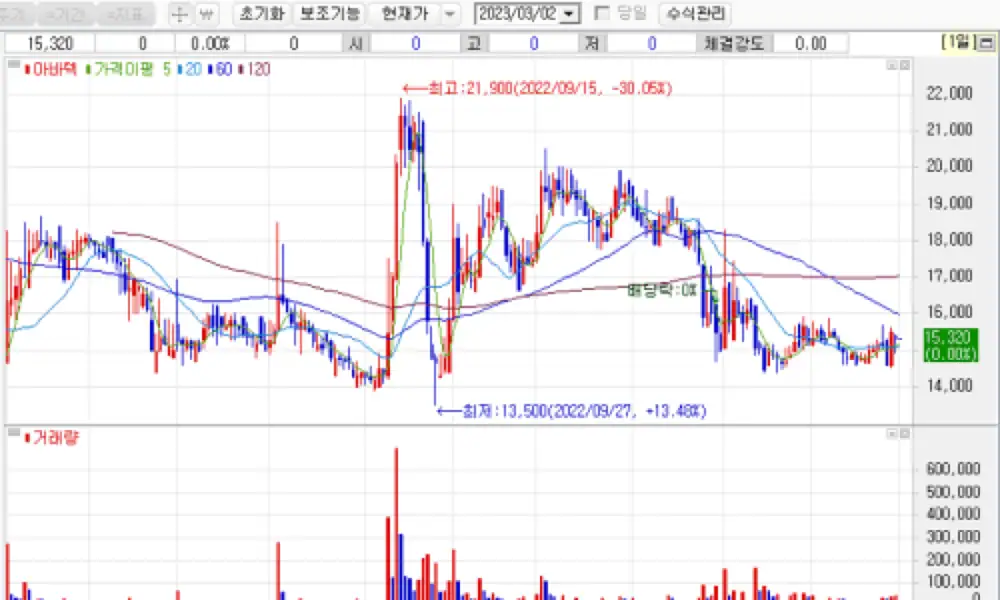Click the tallest red volume bar
The height and width of the screenshot is (600, 1000).
pos(396,523)
